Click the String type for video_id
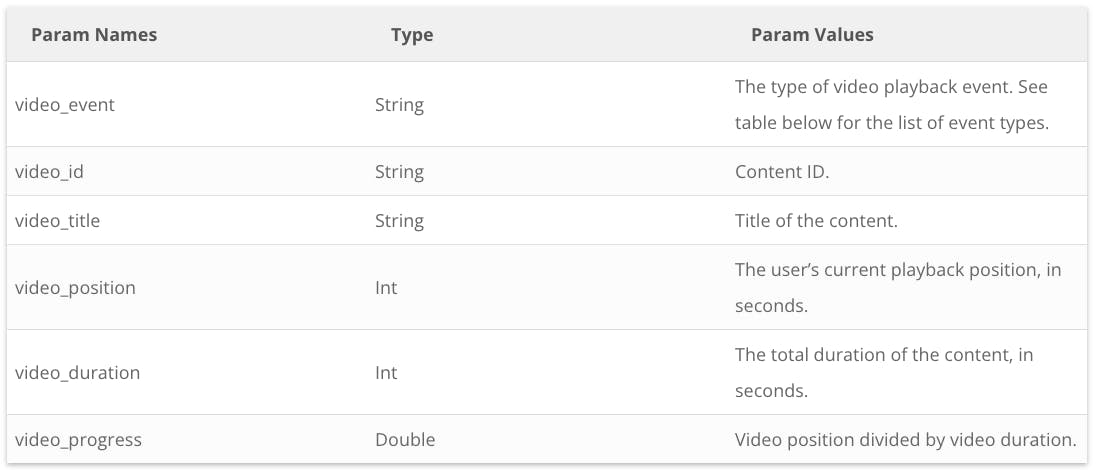The image size is (1096, 470). pos(399,172)
